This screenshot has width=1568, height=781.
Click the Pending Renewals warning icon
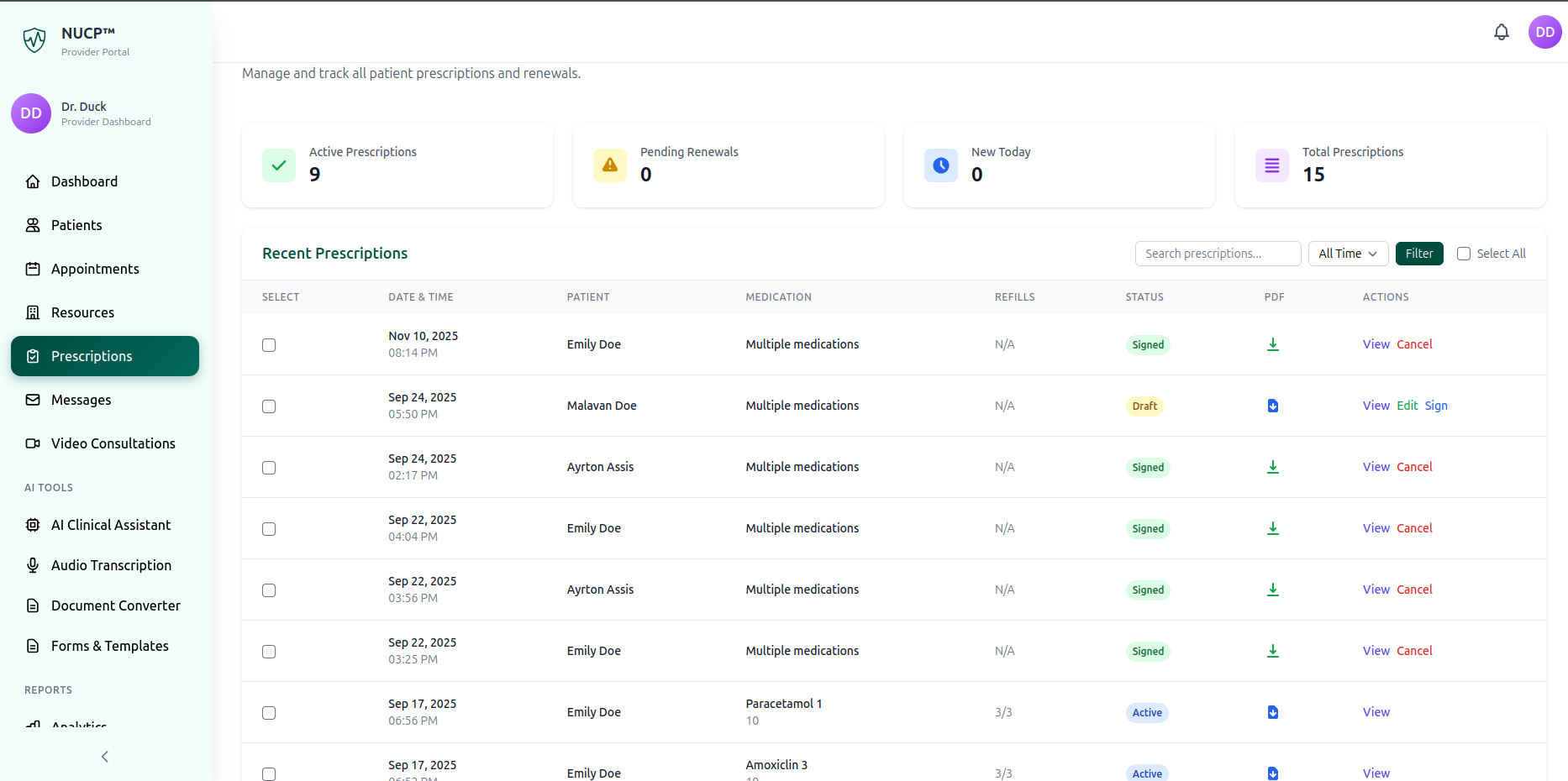(610, 165)
